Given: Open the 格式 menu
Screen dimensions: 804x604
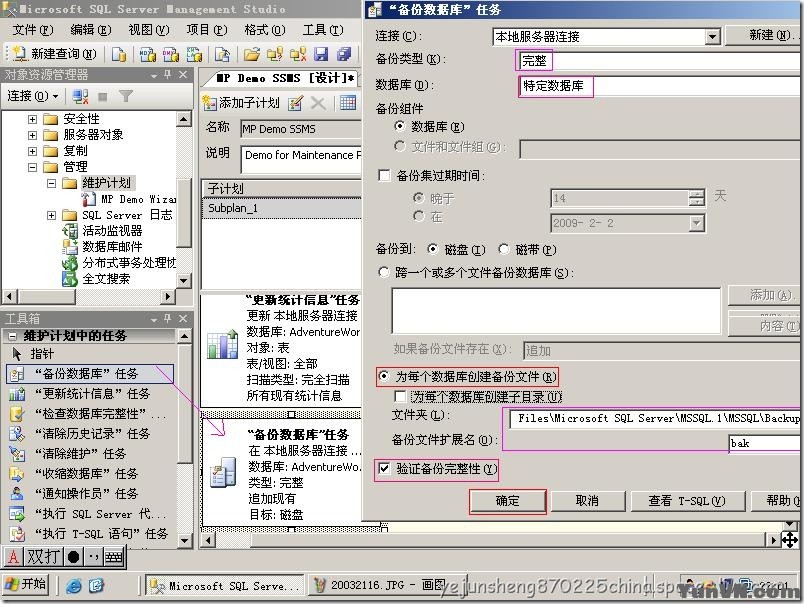Looking at the screenshot, I should pos(265,30).
